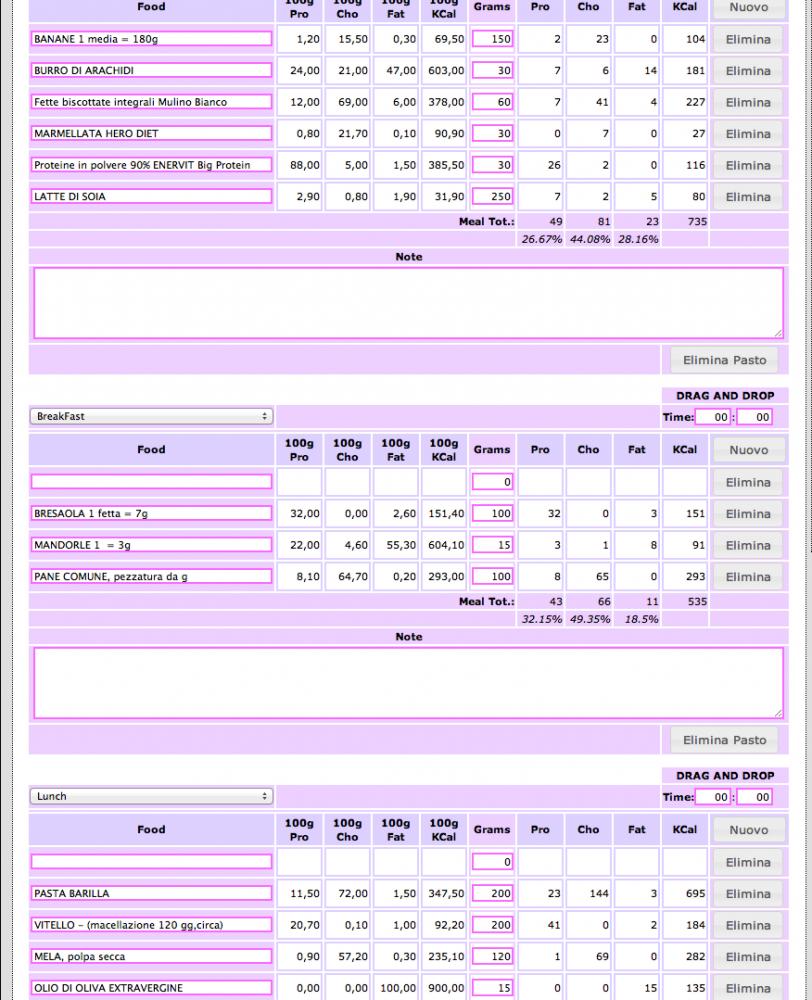Click the LATTE DI SOIA name field
The height and width of the screenshot is (1000, 812).
tap(152, 196)
